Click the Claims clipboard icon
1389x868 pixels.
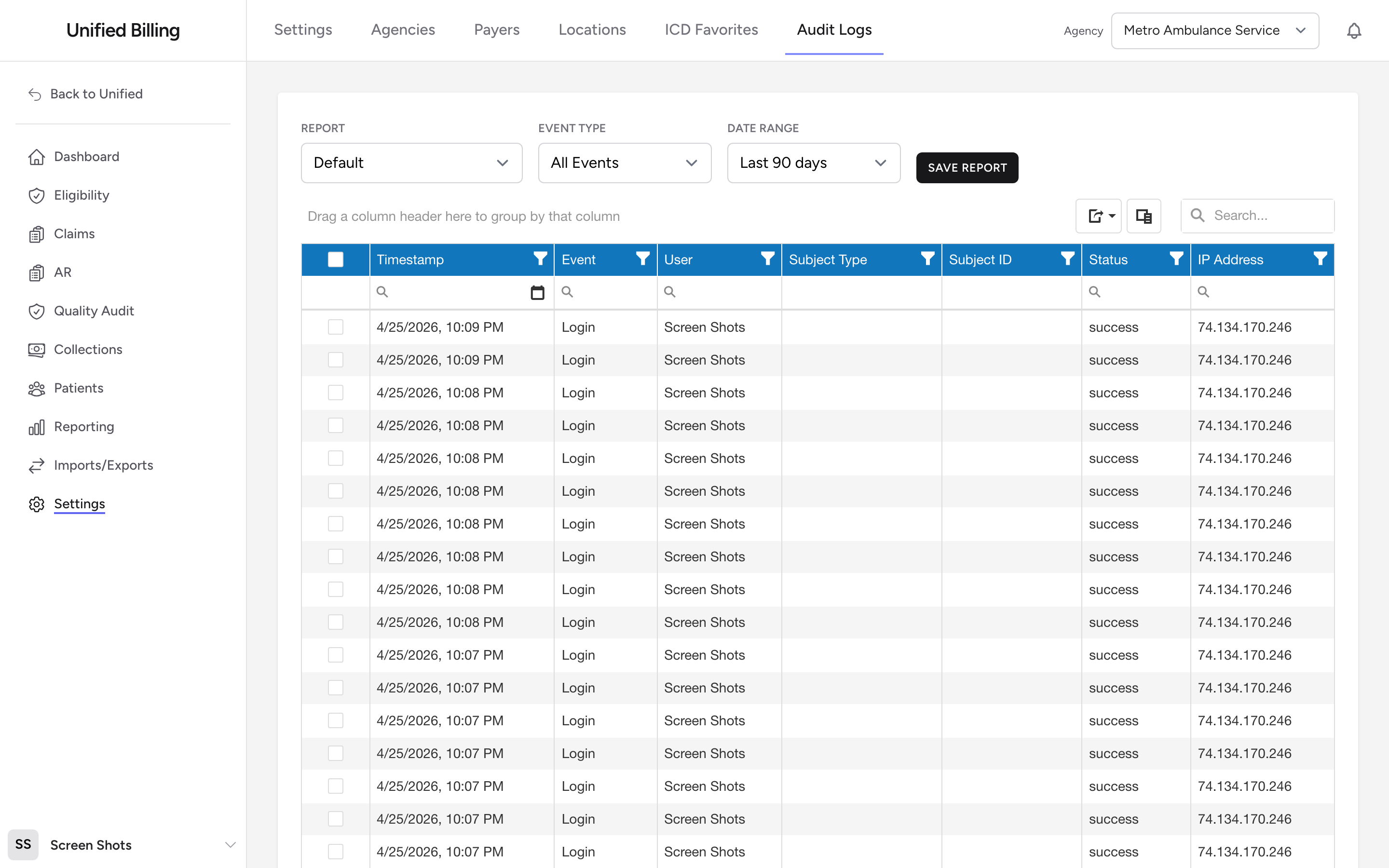(x=36, y=234)
